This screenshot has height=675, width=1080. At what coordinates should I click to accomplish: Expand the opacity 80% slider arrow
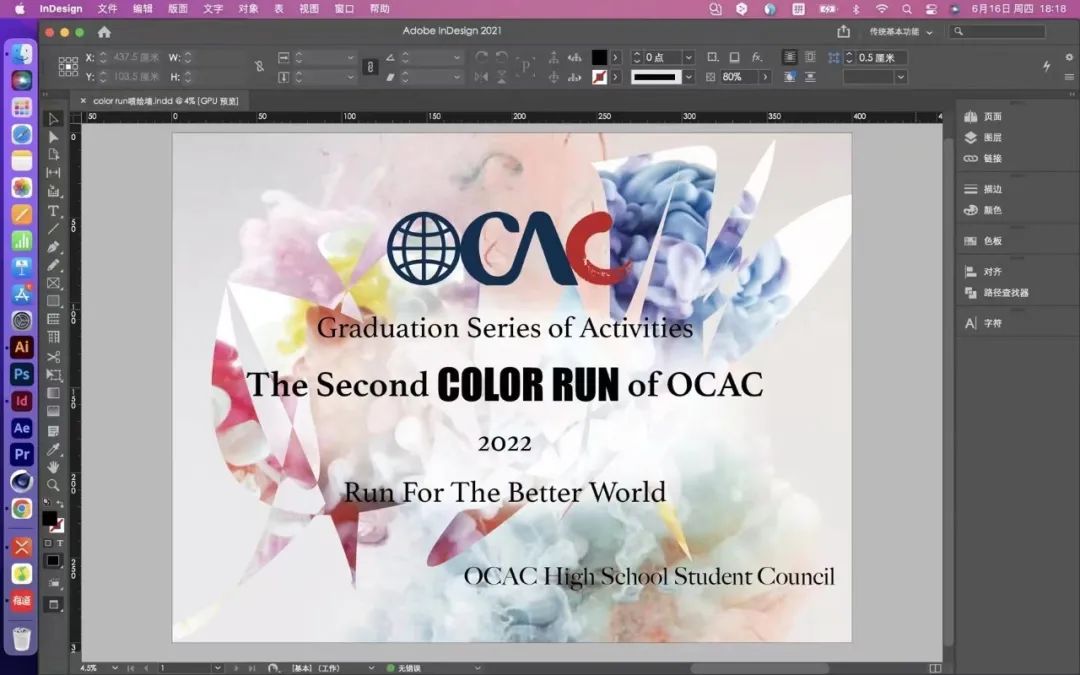click(765, 77)
